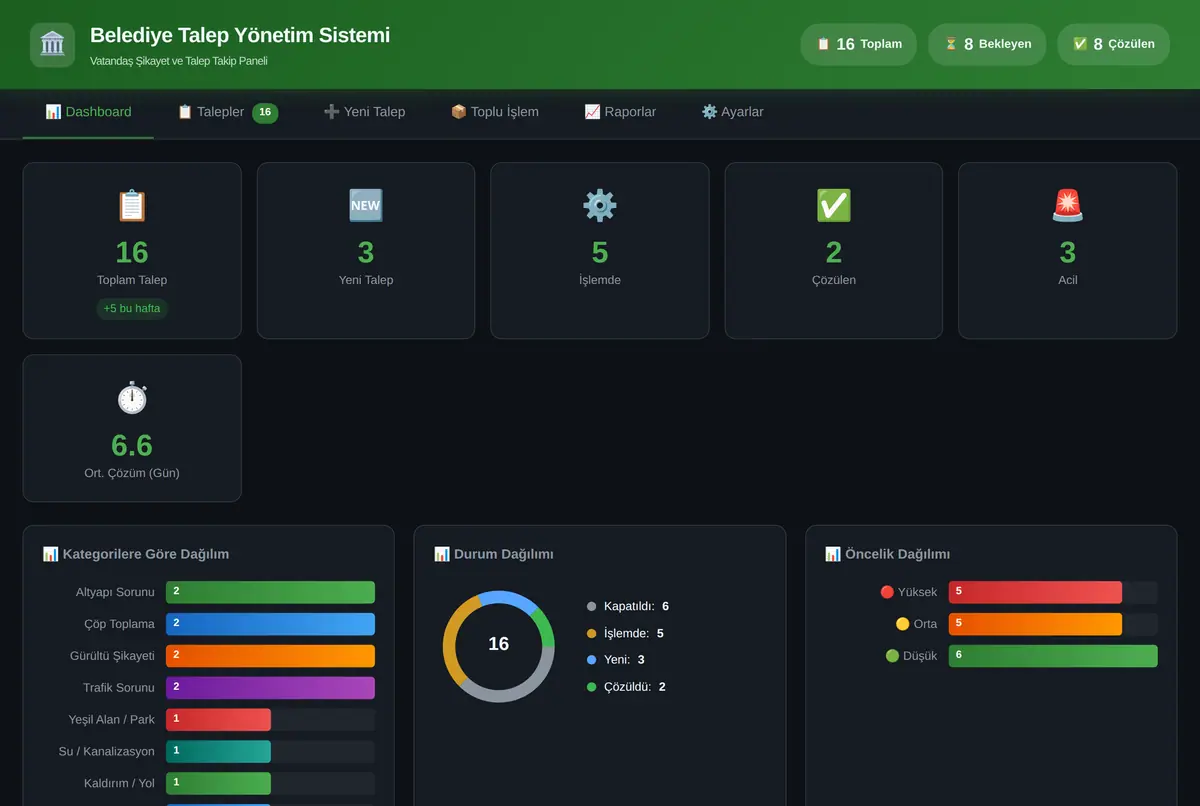
Task: Click the stopwatch icon on Ort. Çözüm card
Action: coord(132,397)
